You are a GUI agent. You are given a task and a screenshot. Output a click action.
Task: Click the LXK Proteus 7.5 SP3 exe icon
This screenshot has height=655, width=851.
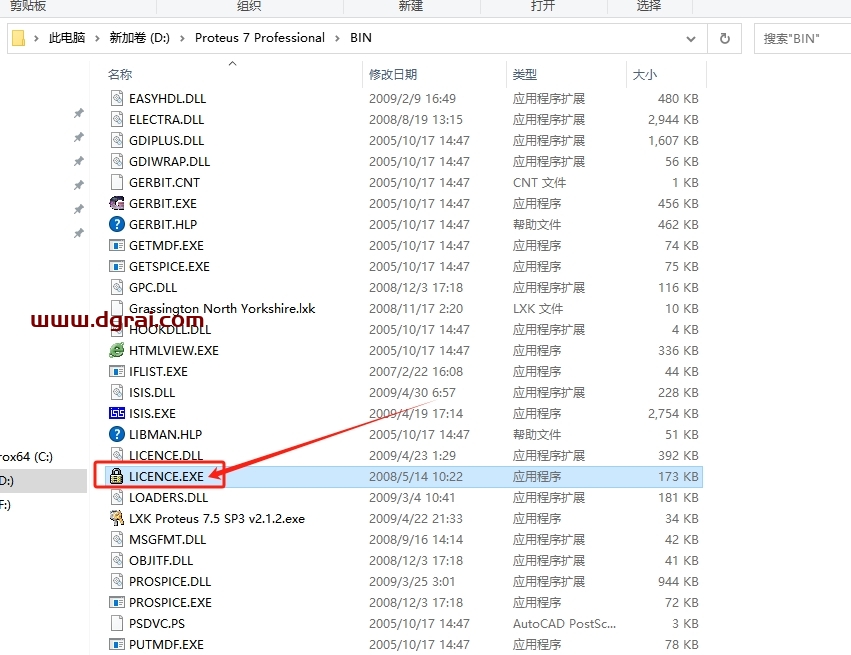(117, 518)
